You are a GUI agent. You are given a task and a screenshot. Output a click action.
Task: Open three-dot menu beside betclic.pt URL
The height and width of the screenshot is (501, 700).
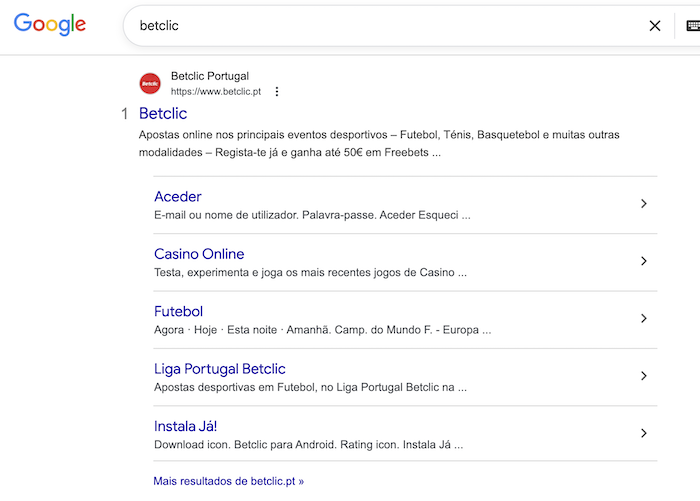277,92
